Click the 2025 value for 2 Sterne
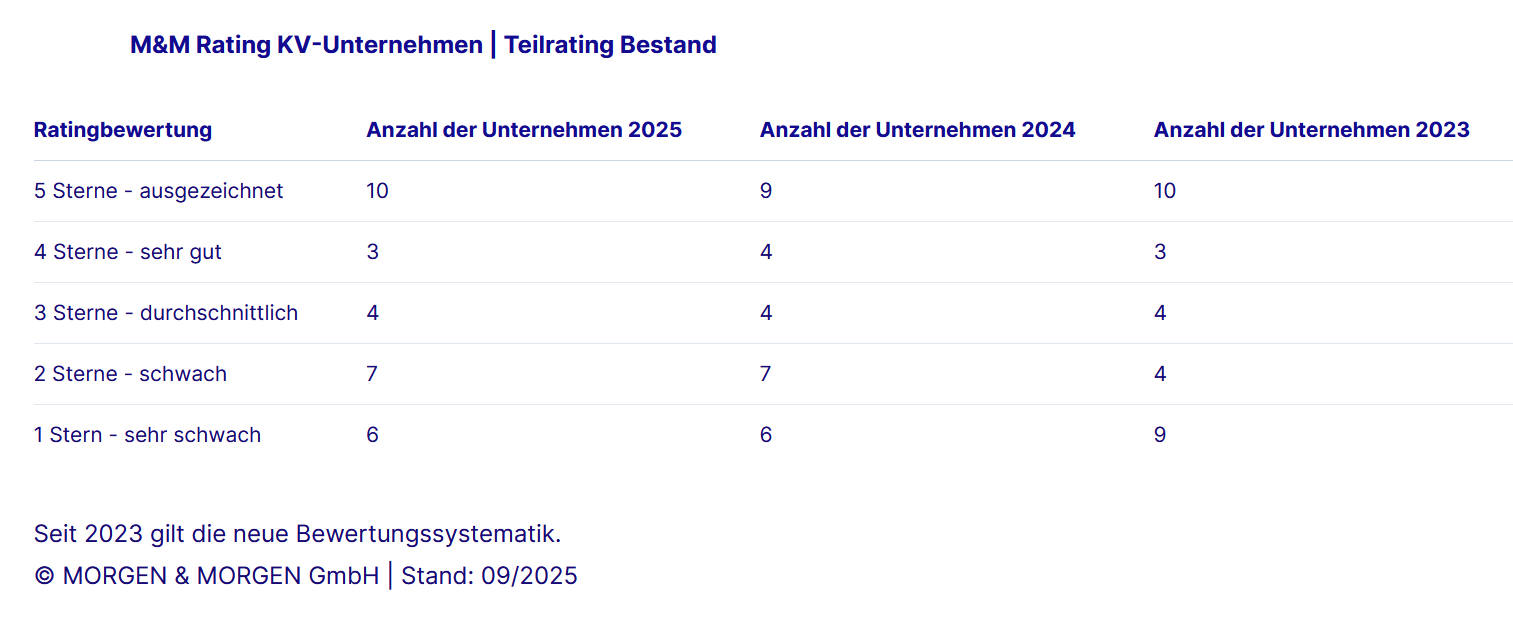1513x619 pixels. [372, 374]
